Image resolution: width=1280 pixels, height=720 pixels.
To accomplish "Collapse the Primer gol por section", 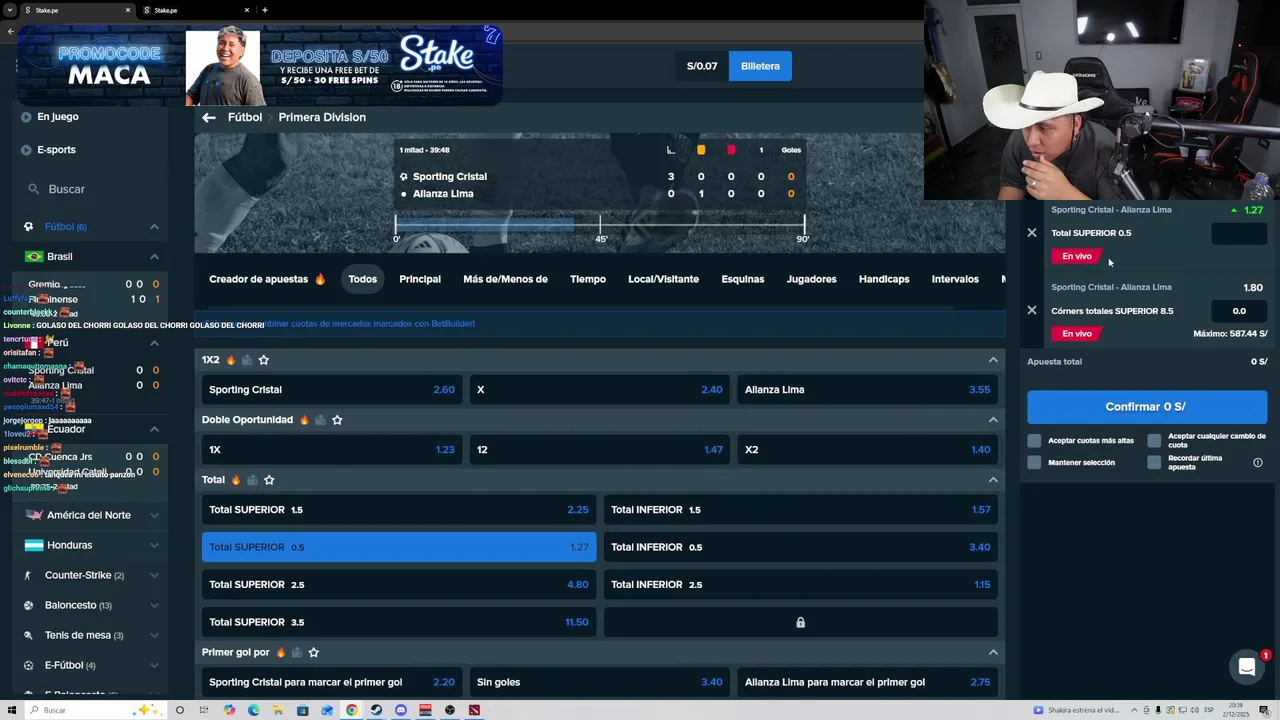I will point(993,652).
